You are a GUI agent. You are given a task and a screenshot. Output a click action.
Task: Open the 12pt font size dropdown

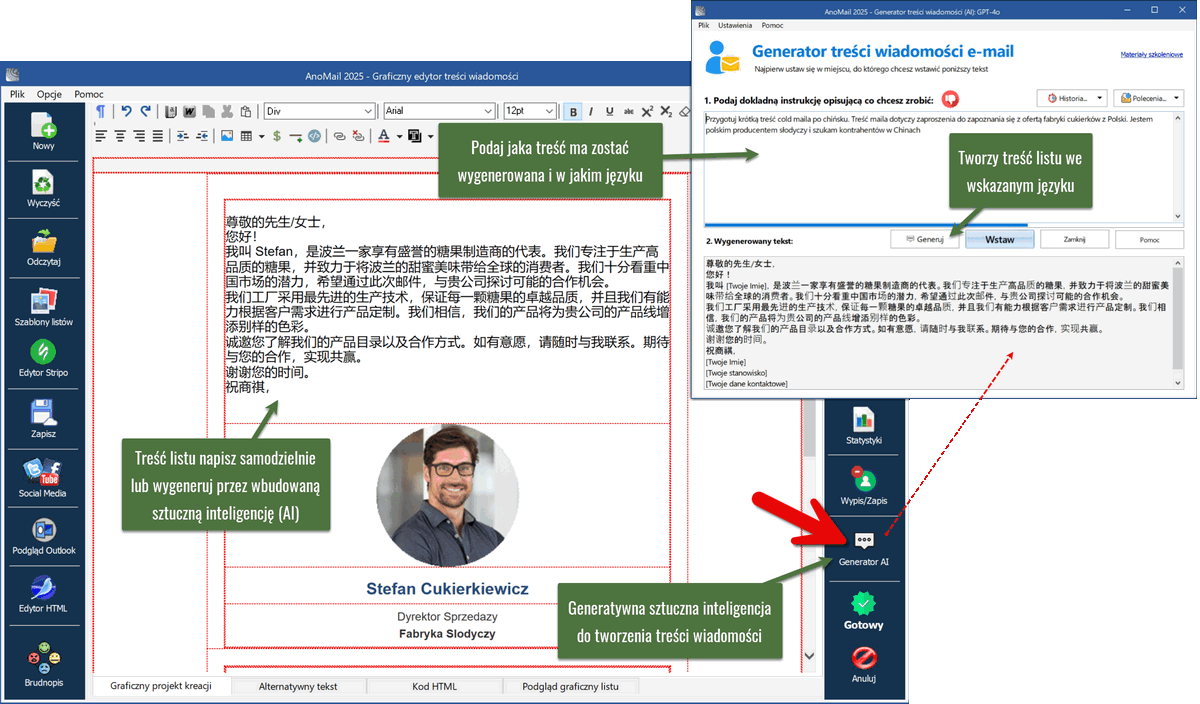(529, 111)
